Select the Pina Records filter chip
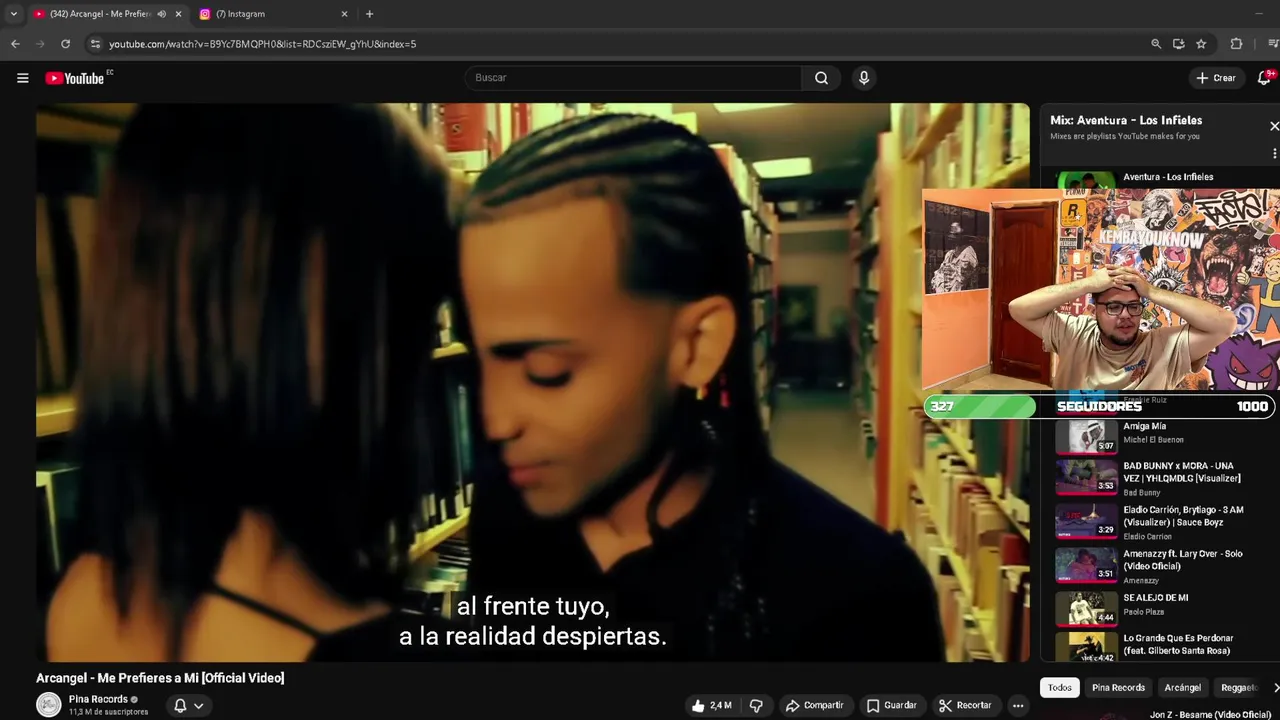The width and height of the screenshot is (1280, 720). tap(1118, 687)
